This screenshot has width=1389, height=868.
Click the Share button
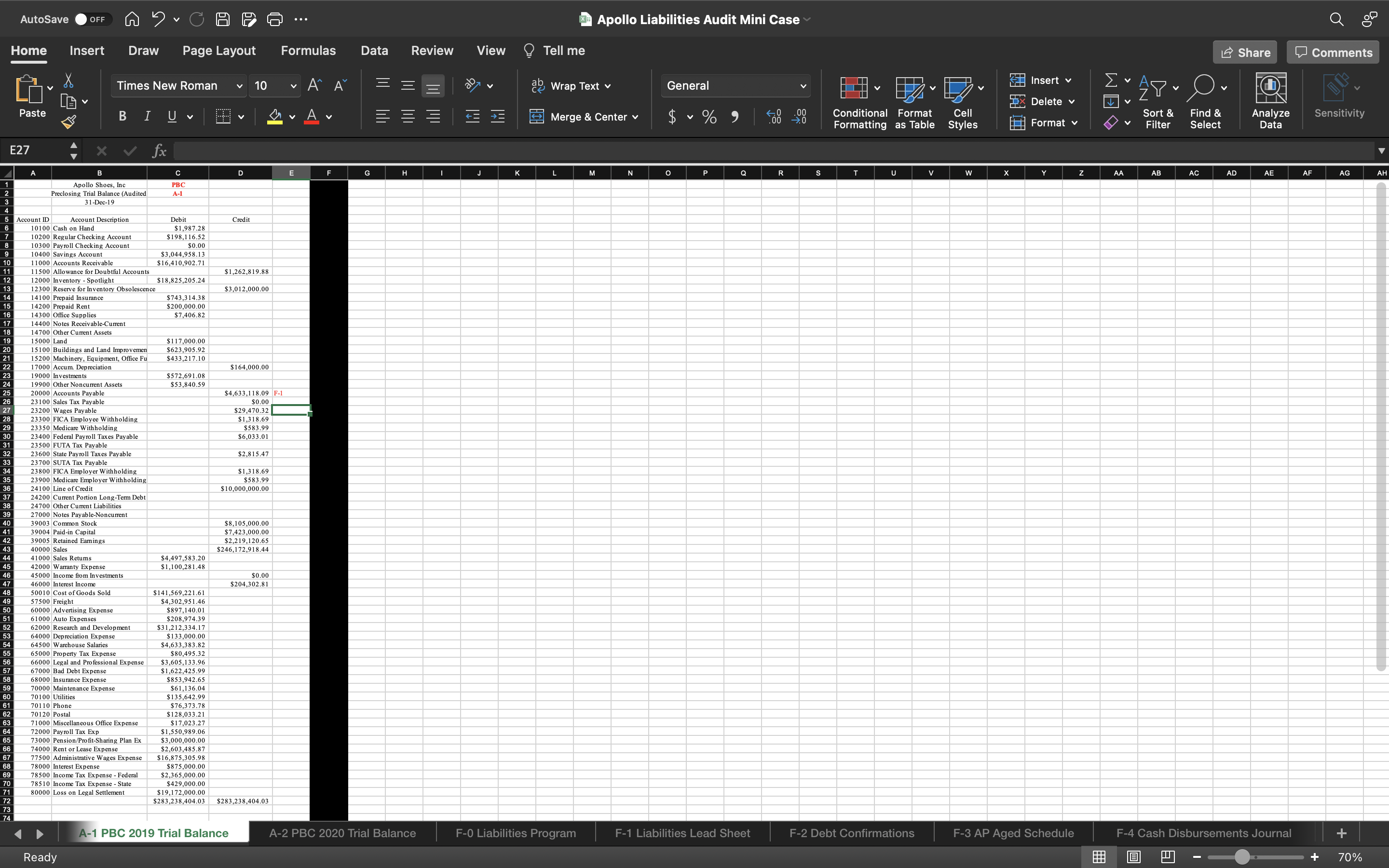pos(1245,52)
